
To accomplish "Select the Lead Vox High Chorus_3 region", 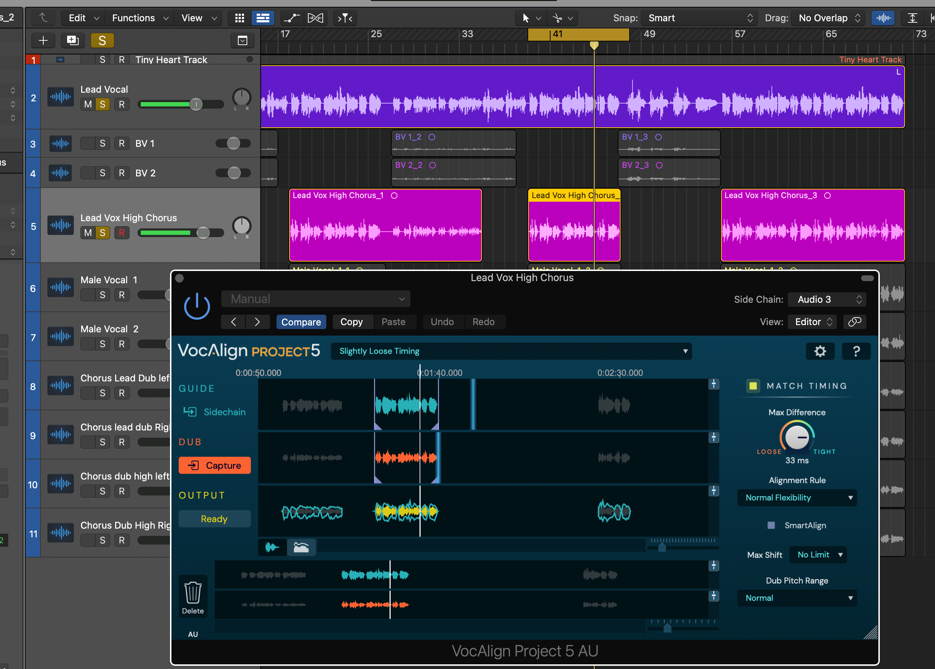I will [812, 228].
